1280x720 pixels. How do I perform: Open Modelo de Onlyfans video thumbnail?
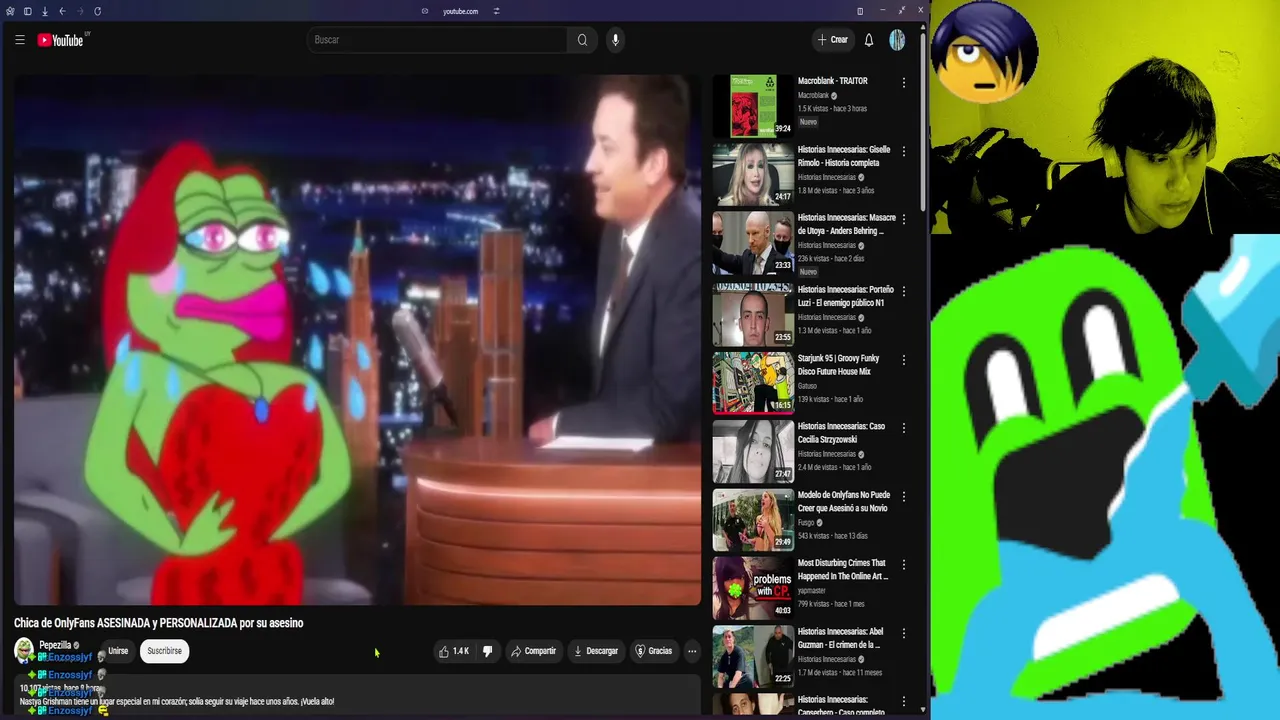pyautogui.click(x=753, y=519)
